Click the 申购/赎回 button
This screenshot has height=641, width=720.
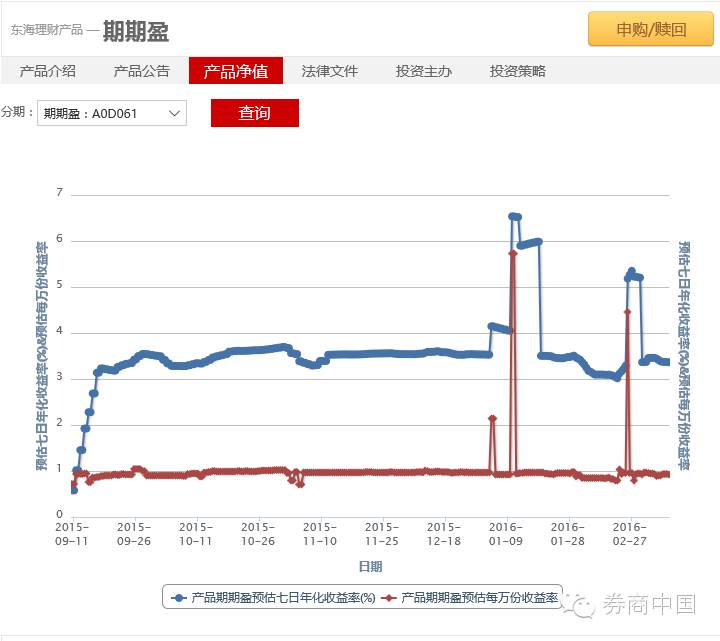(x=651, y=29)
